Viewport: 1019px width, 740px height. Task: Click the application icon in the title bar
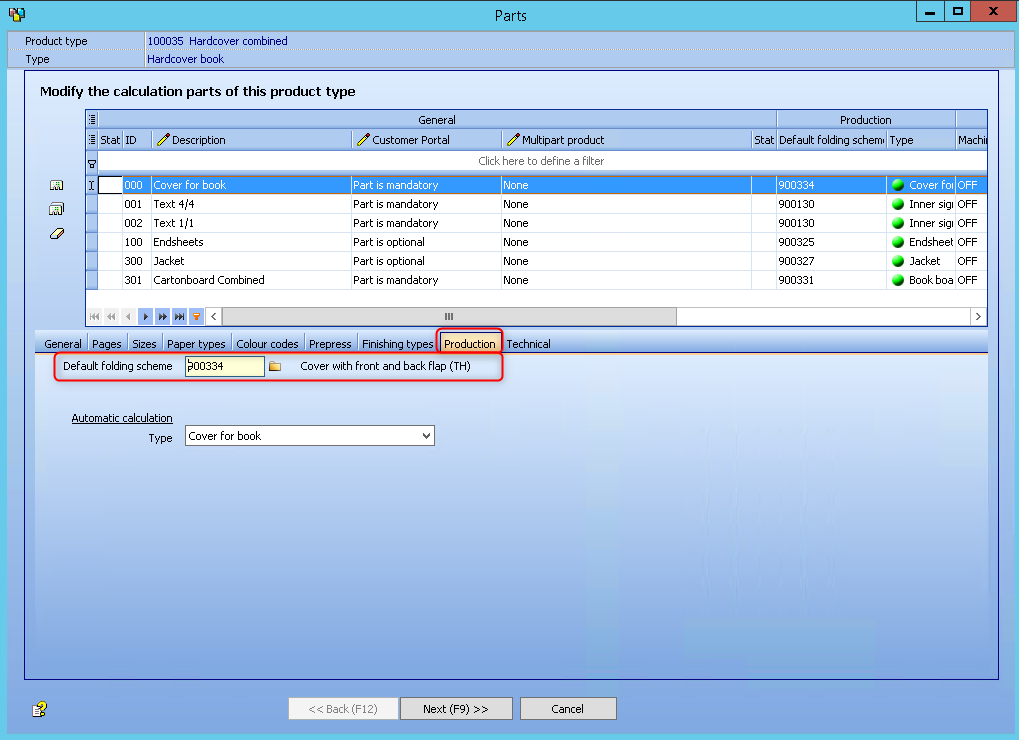coord(17,14)
